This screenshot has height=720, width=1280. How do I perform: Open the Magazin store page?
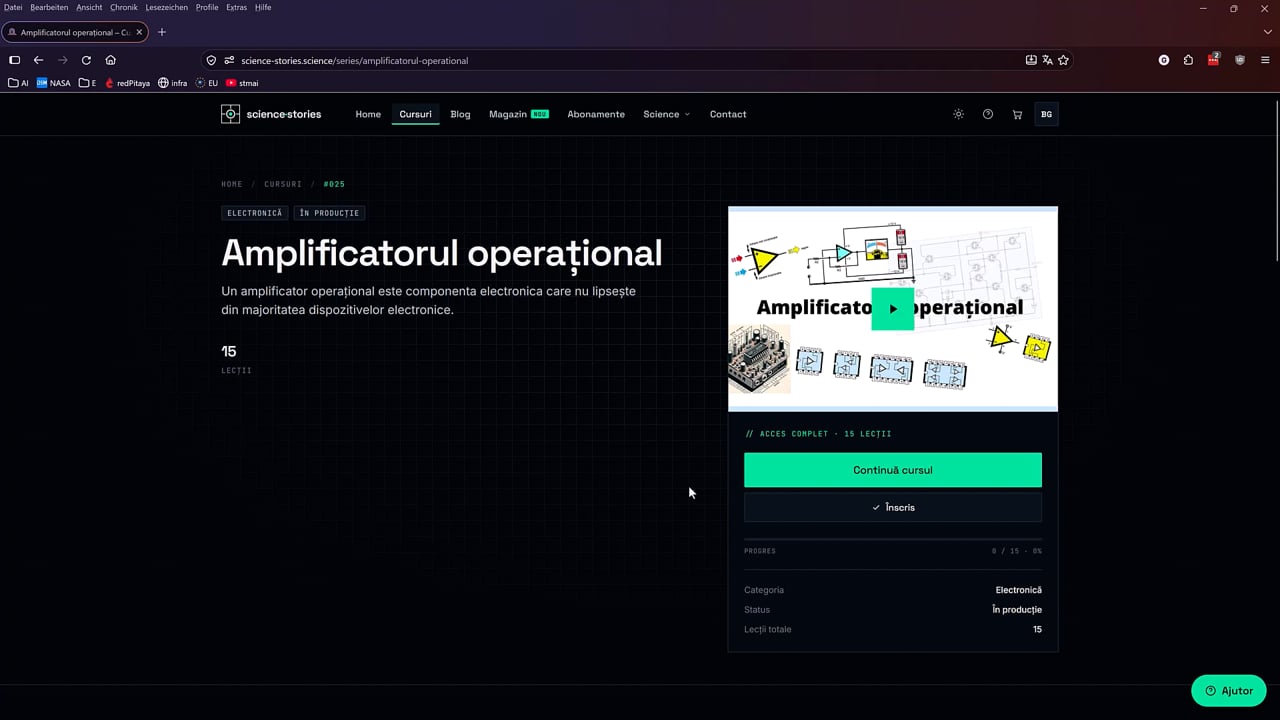tap(519, 114)
